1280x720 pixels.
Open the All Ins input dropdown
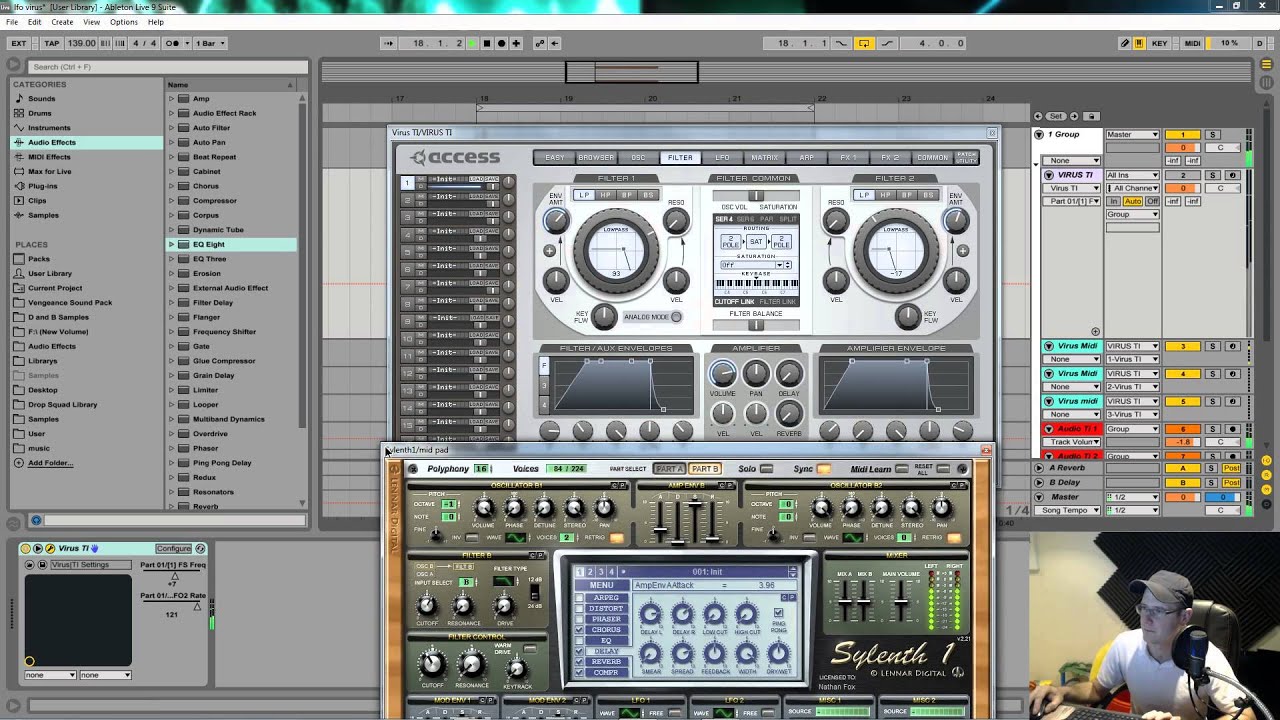1132,175
